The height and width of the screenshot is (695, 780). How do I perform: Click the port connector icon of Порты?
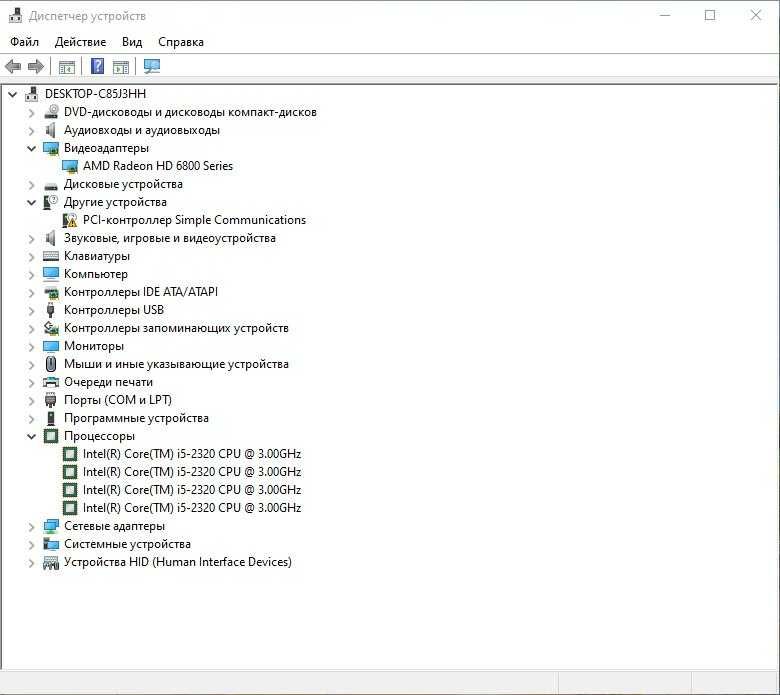[x=50, y=400]
